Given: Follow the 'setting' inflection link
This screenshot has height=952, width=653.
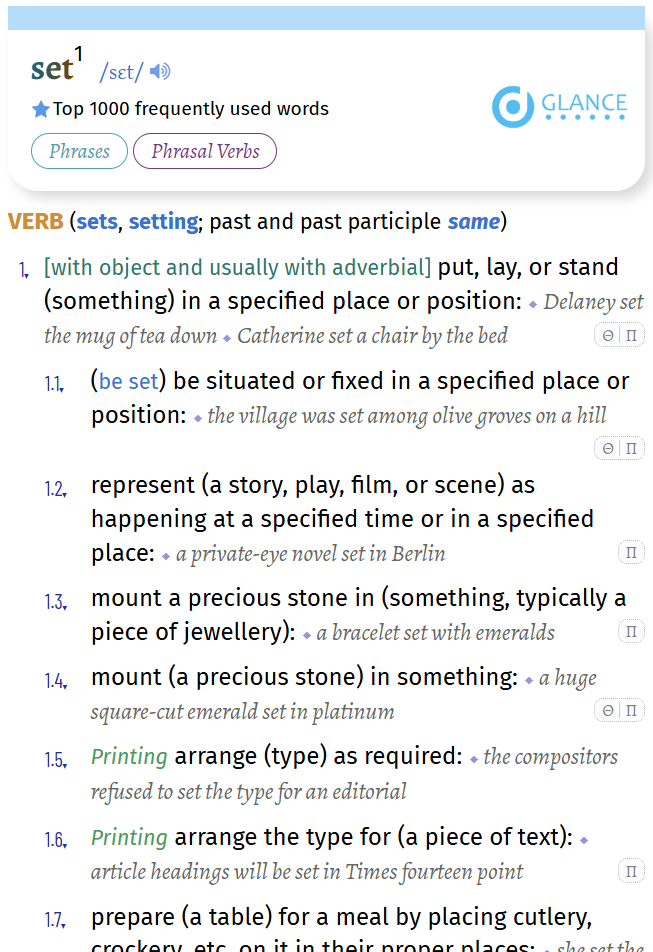Looking at the screenshot, I should point(163,221).
